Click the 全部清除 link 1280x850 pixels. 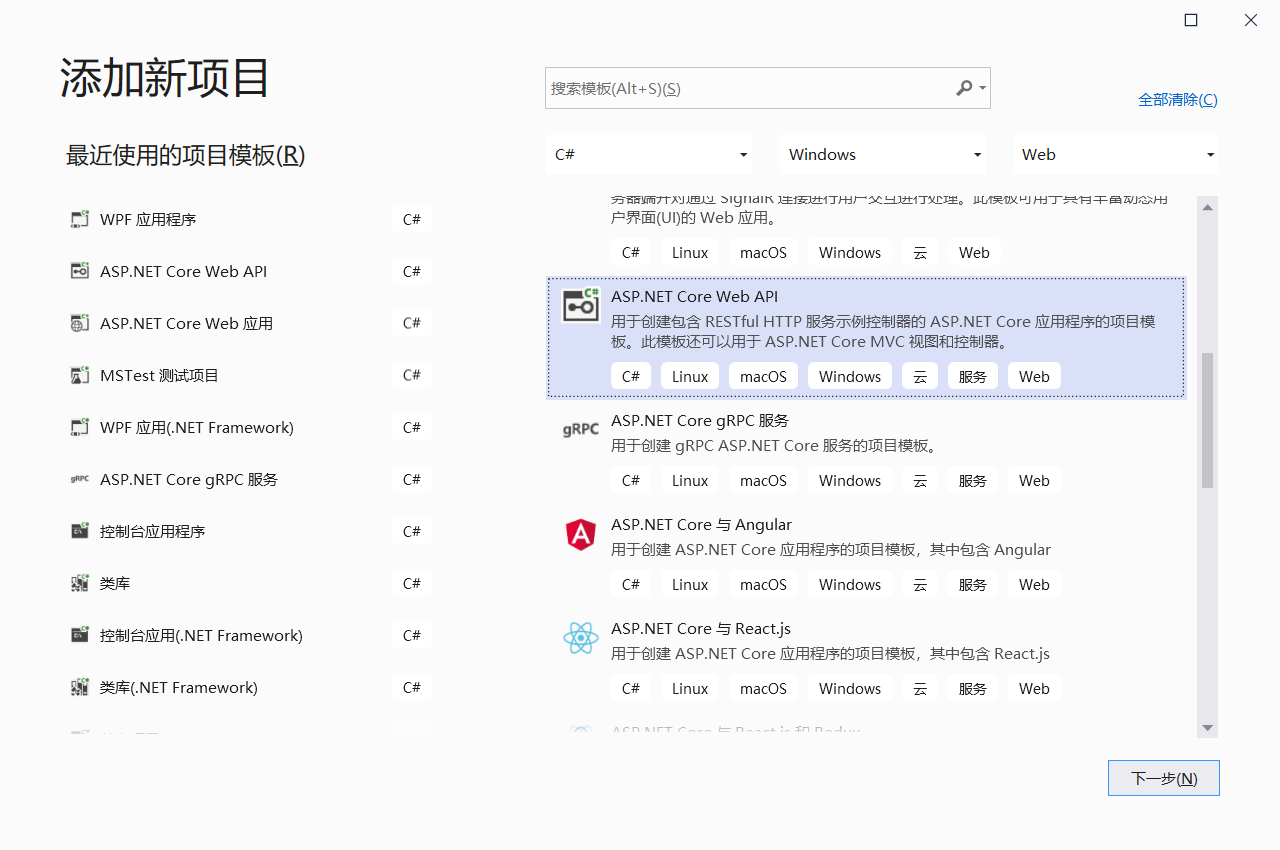1178,99
